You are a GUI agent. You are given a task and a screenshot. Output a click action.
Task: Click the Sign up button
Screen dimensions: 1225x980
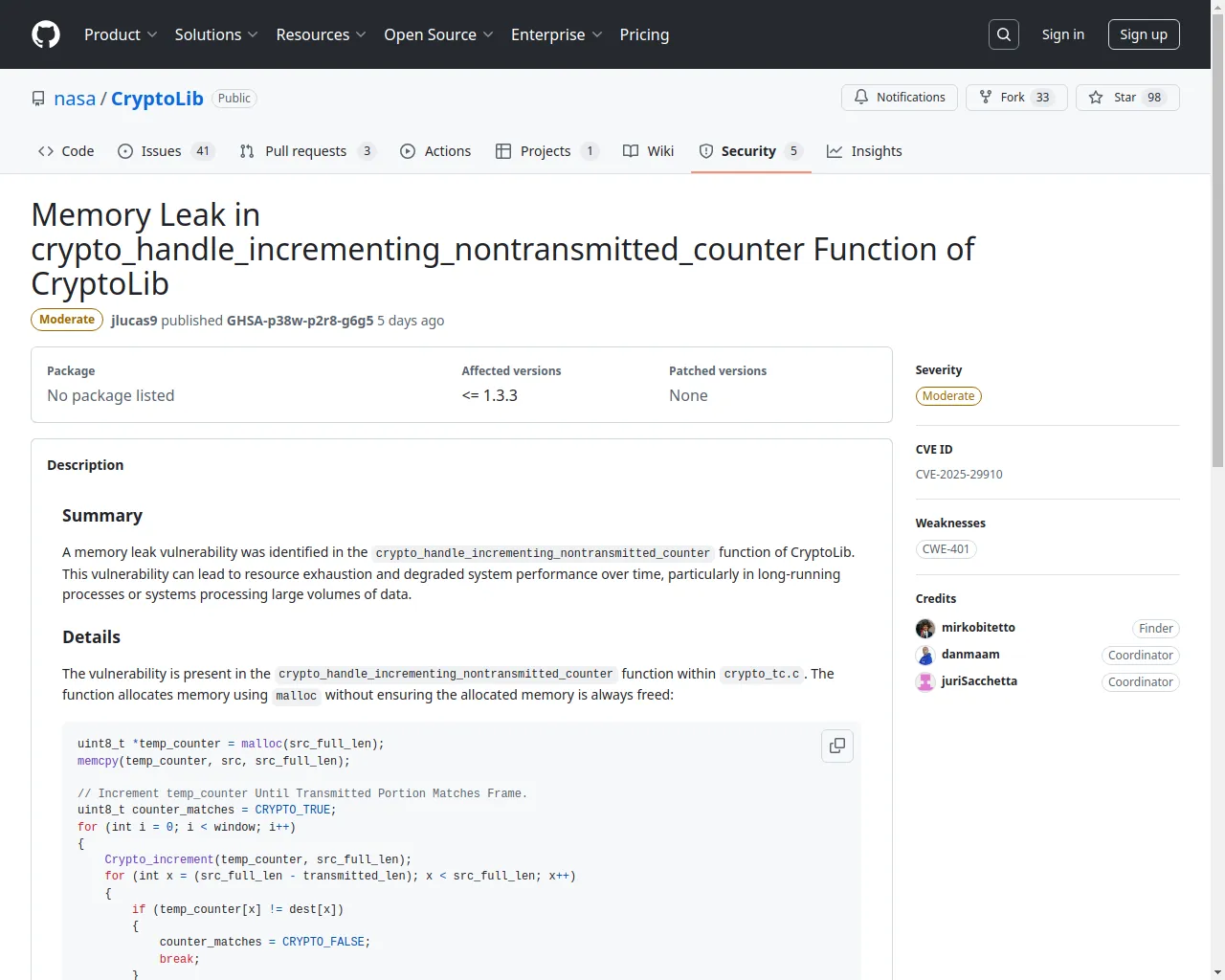[x=1144, y=34]
